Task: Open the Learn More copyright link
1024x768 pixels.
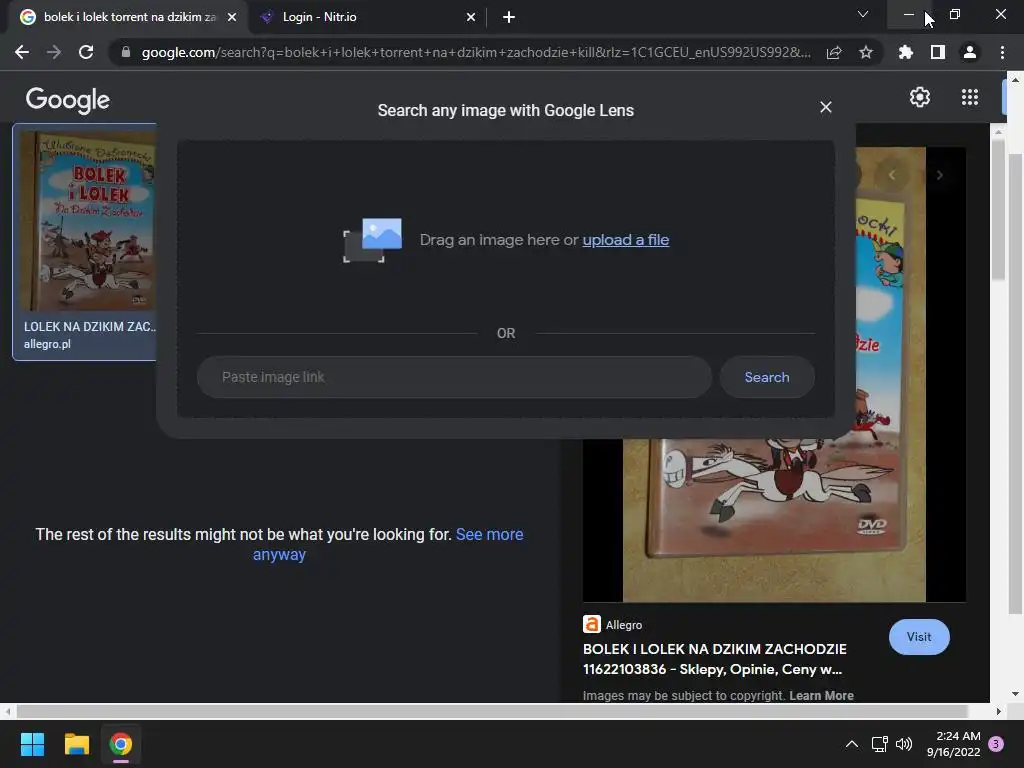Action: coord(821,696)
